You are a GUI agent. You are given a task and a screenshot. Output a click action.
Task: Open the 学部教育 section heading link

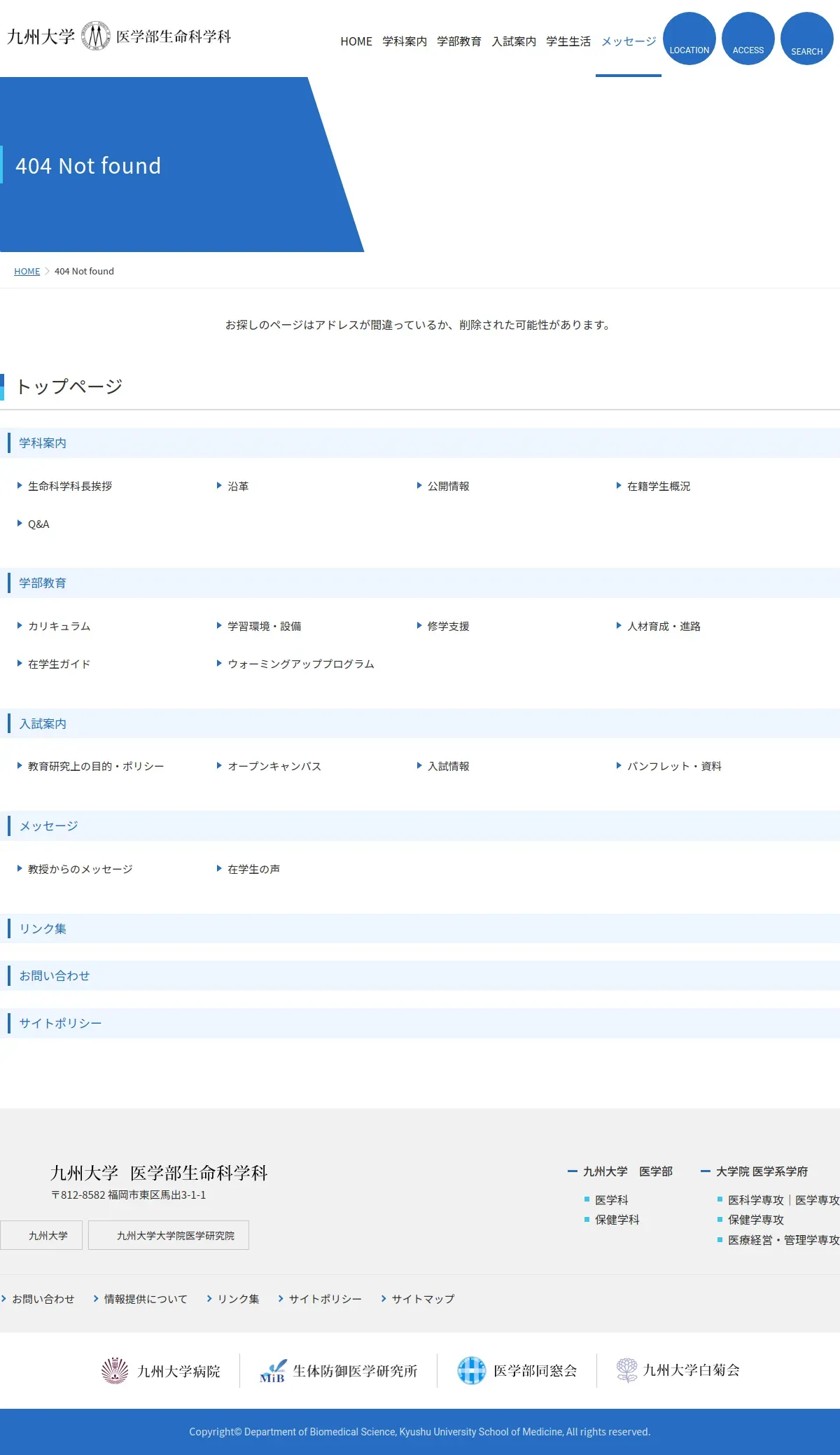[43, 583]
